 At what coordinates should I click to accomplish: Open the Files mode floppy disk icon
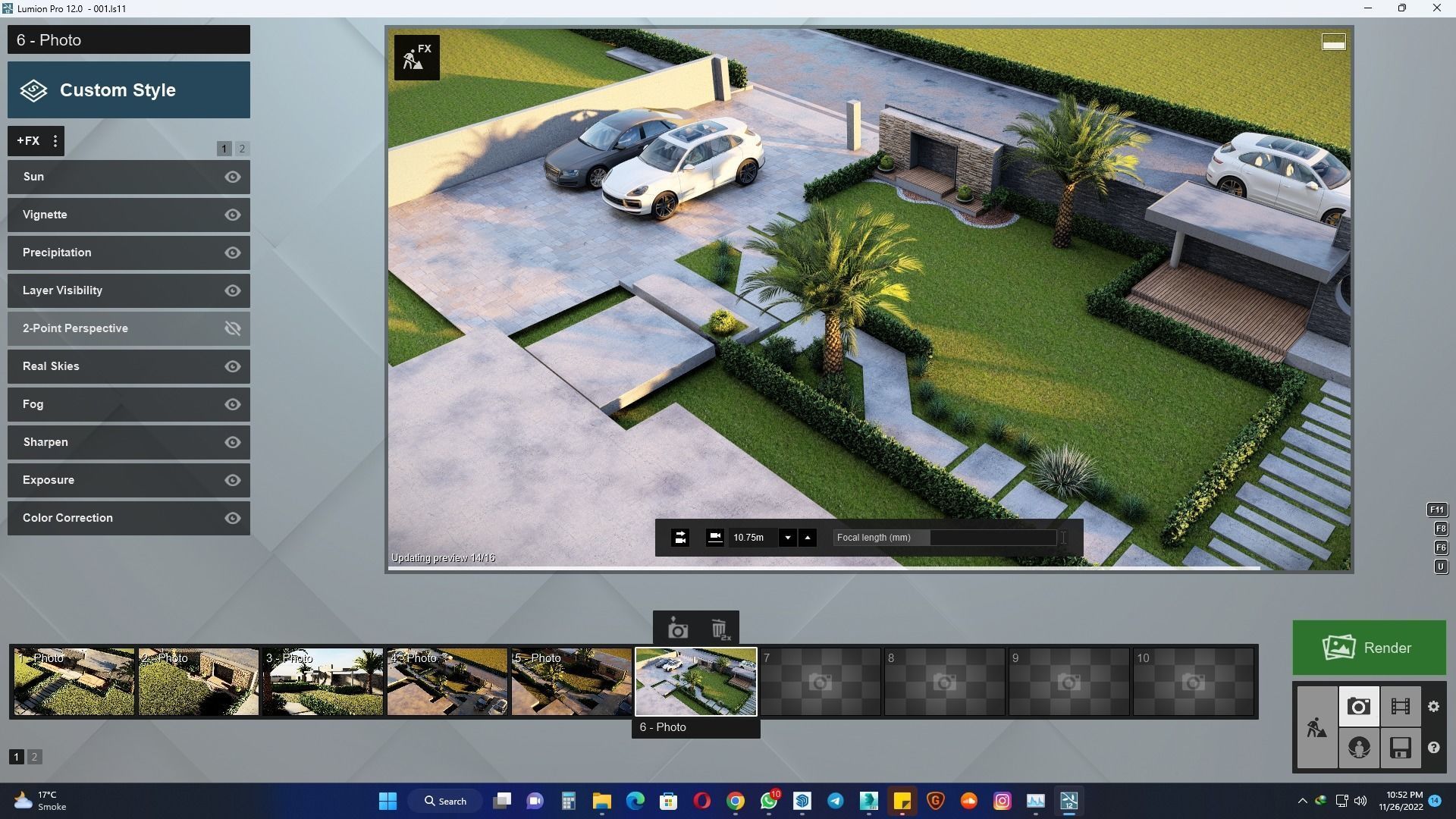1401,748
